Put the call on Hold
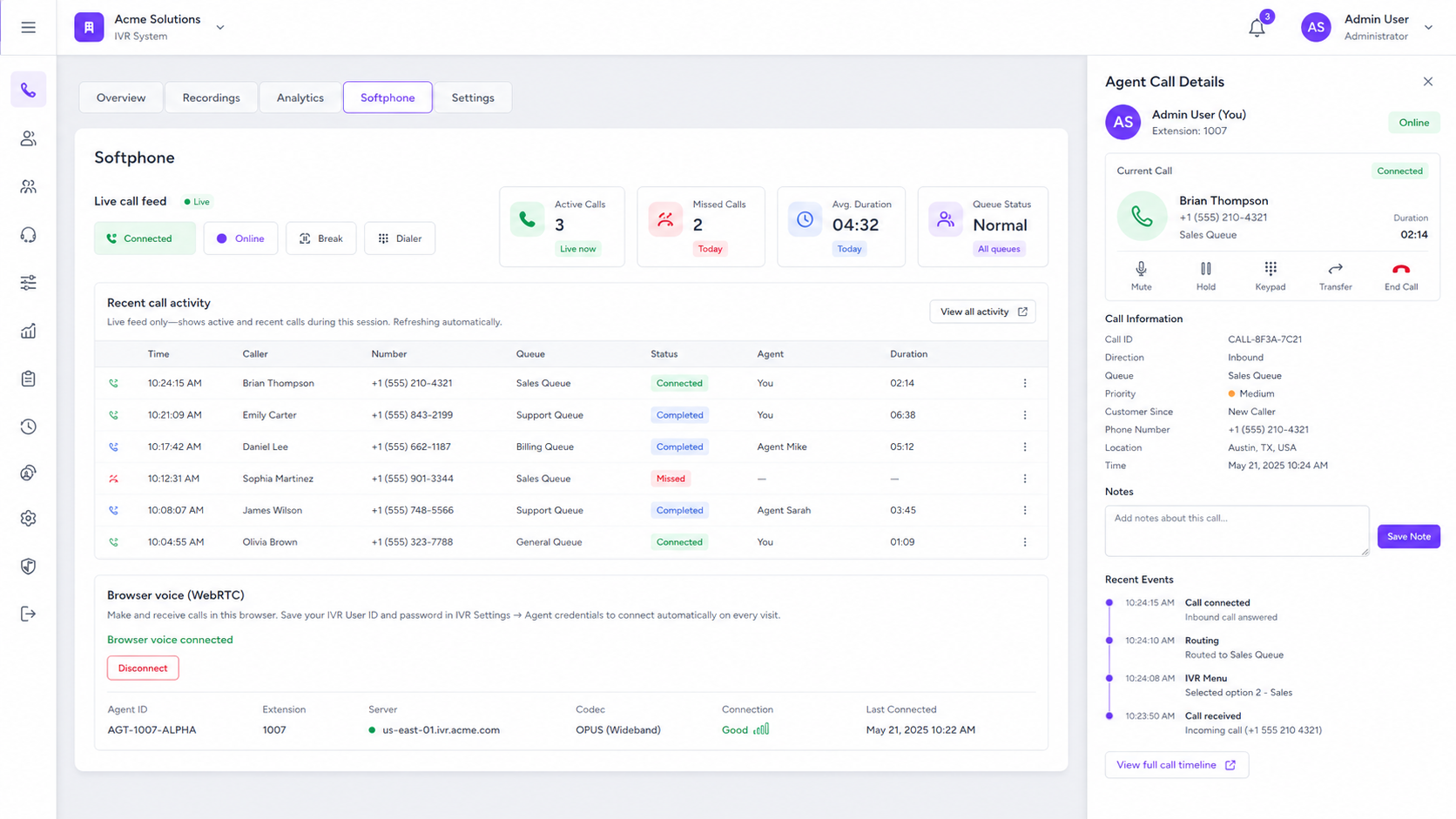Viewport: 1456px width, 819px height. tap(1205, 276)
